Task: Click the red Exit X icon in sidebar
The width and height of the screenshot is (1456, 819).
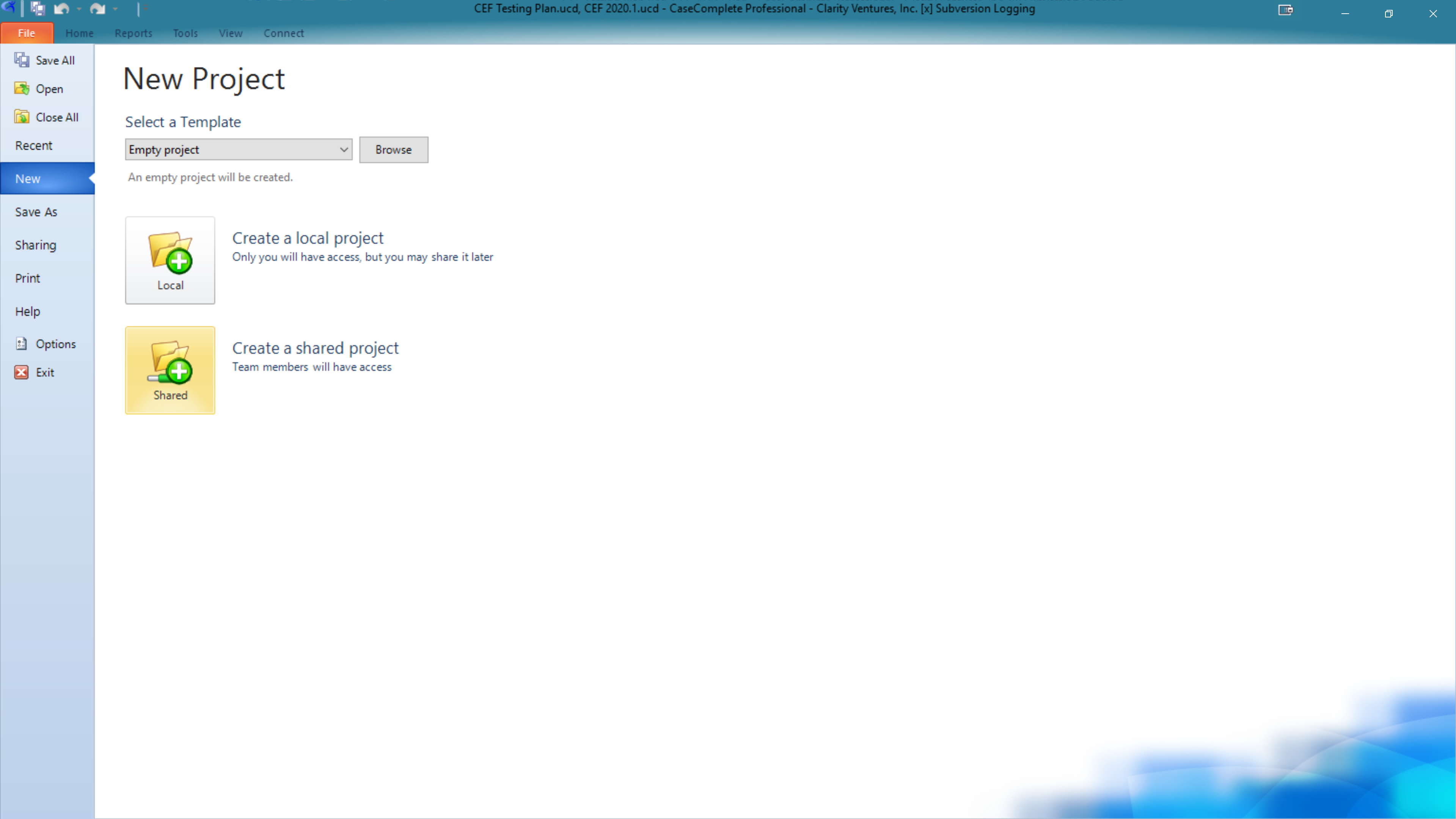Action: tap(22, 372)
